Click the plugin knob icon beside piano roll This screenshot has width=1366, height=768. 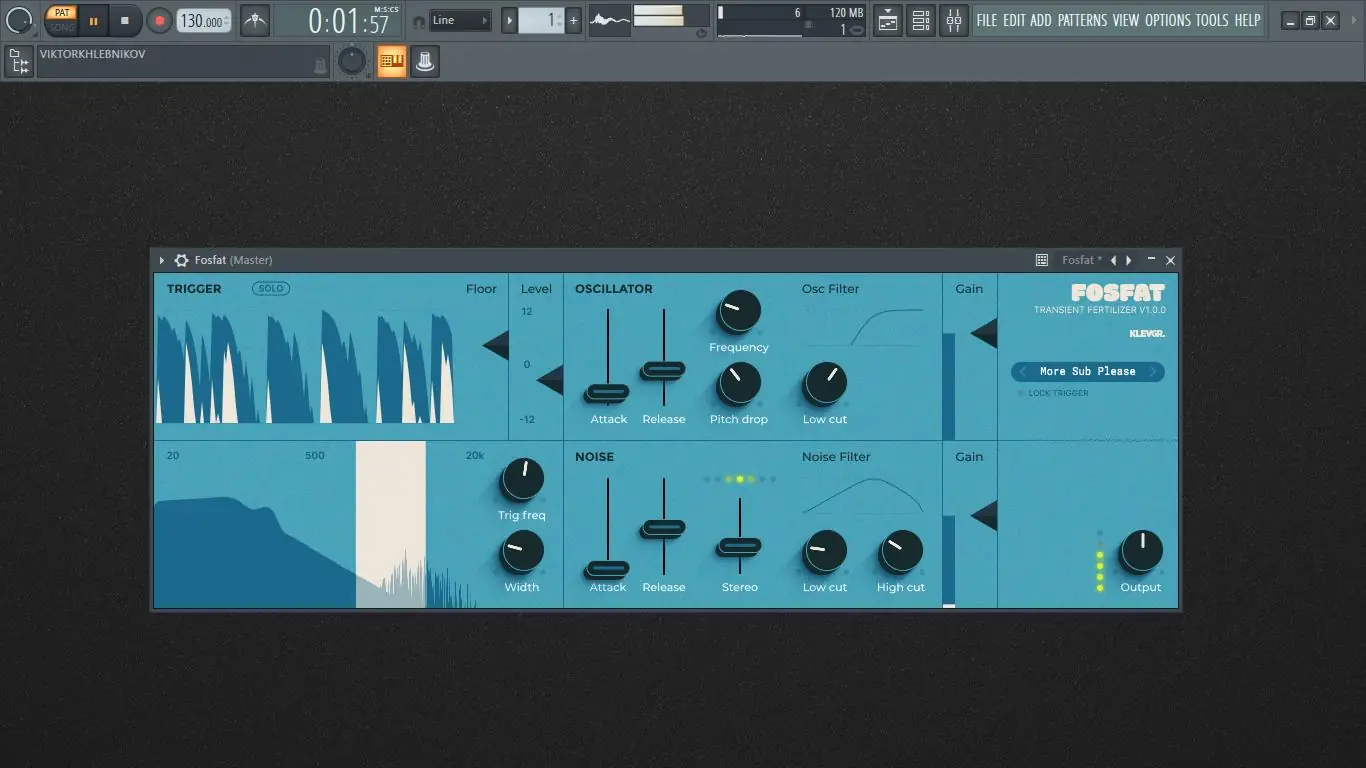(x=424, y=62)
